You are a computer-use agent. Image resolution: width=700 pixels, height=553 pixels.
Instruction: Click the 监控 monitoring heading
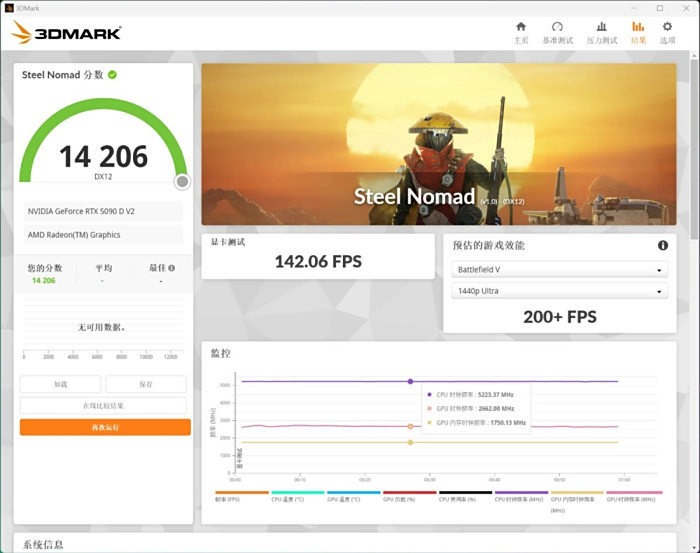(221, 353)
